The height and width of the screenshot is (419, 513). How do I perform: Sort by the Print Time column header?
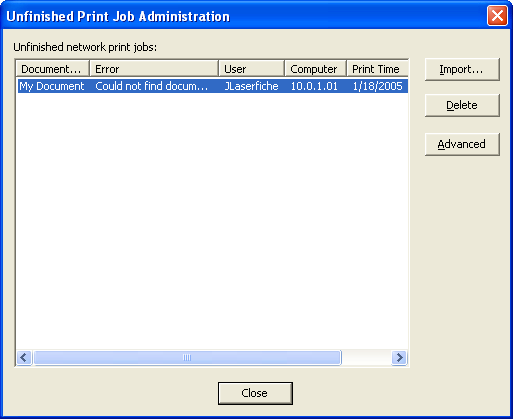378,69
